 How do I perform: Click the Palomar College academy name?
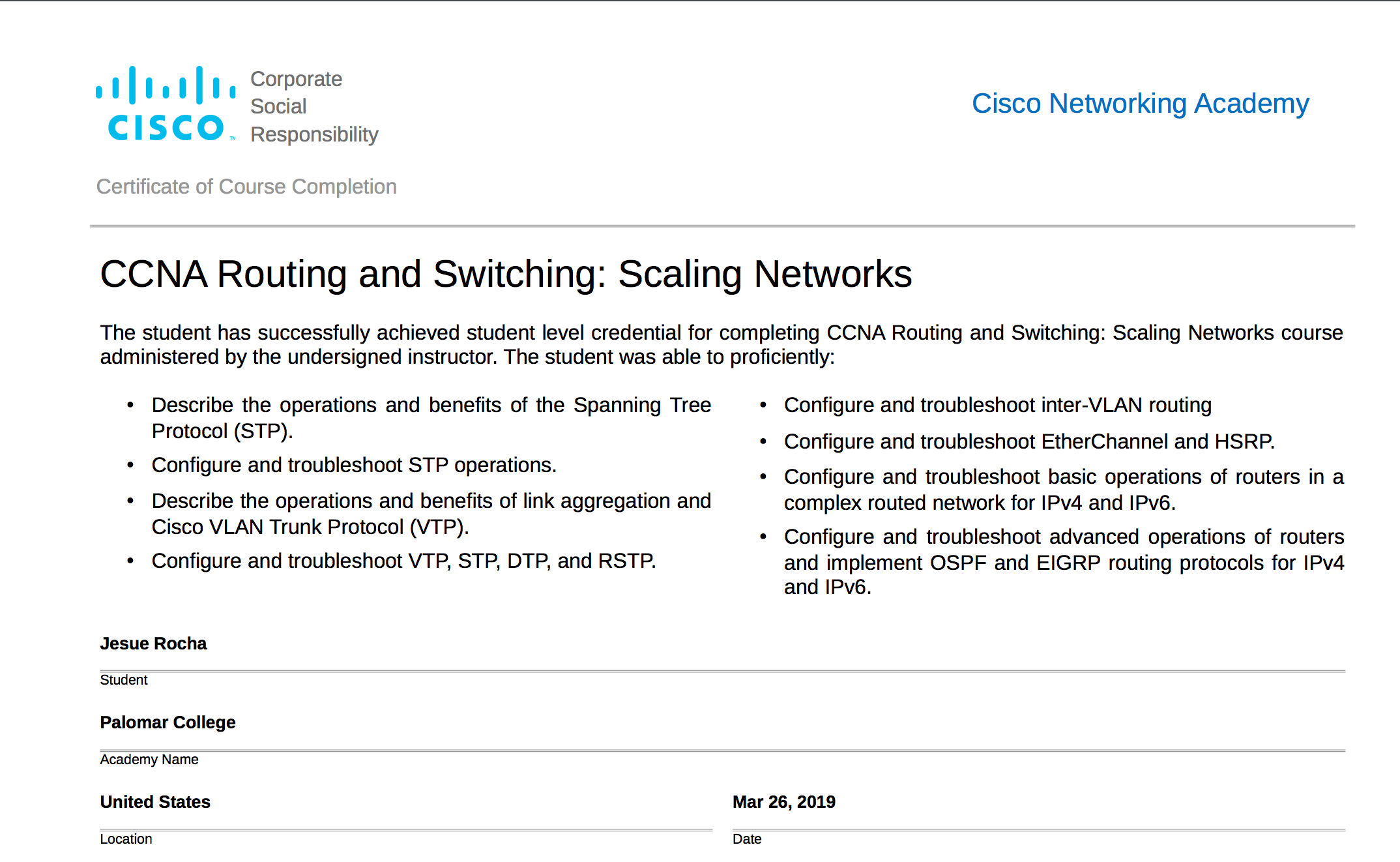tap(167, 722)
